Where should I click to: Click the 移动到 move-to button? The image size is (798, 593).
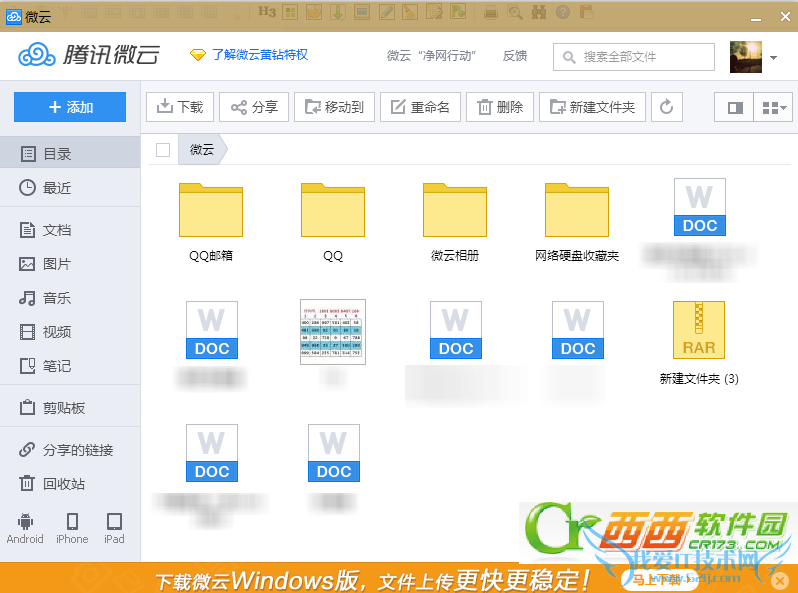(334, 107)
